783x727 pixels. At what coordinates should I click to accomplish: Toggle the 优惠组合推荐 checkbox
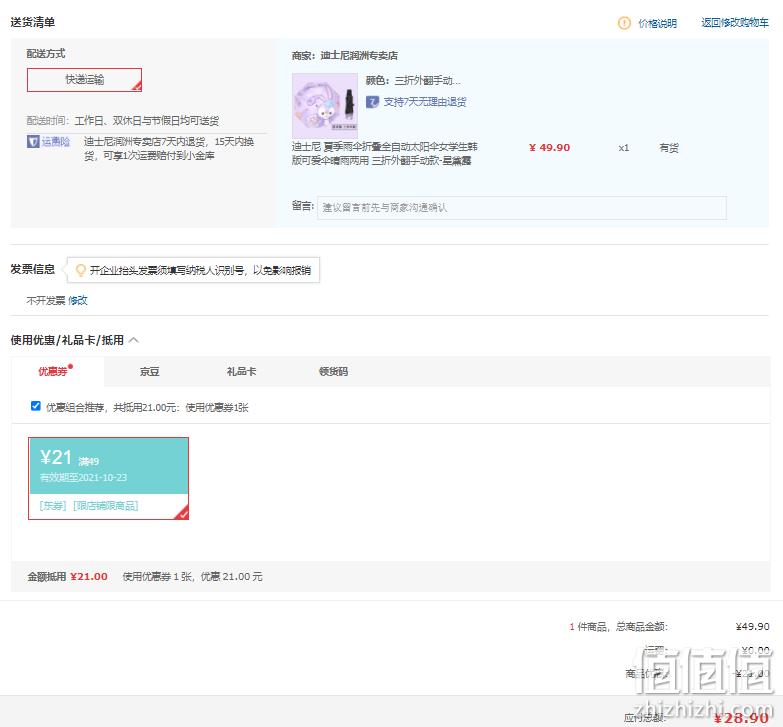coord(35,405)
